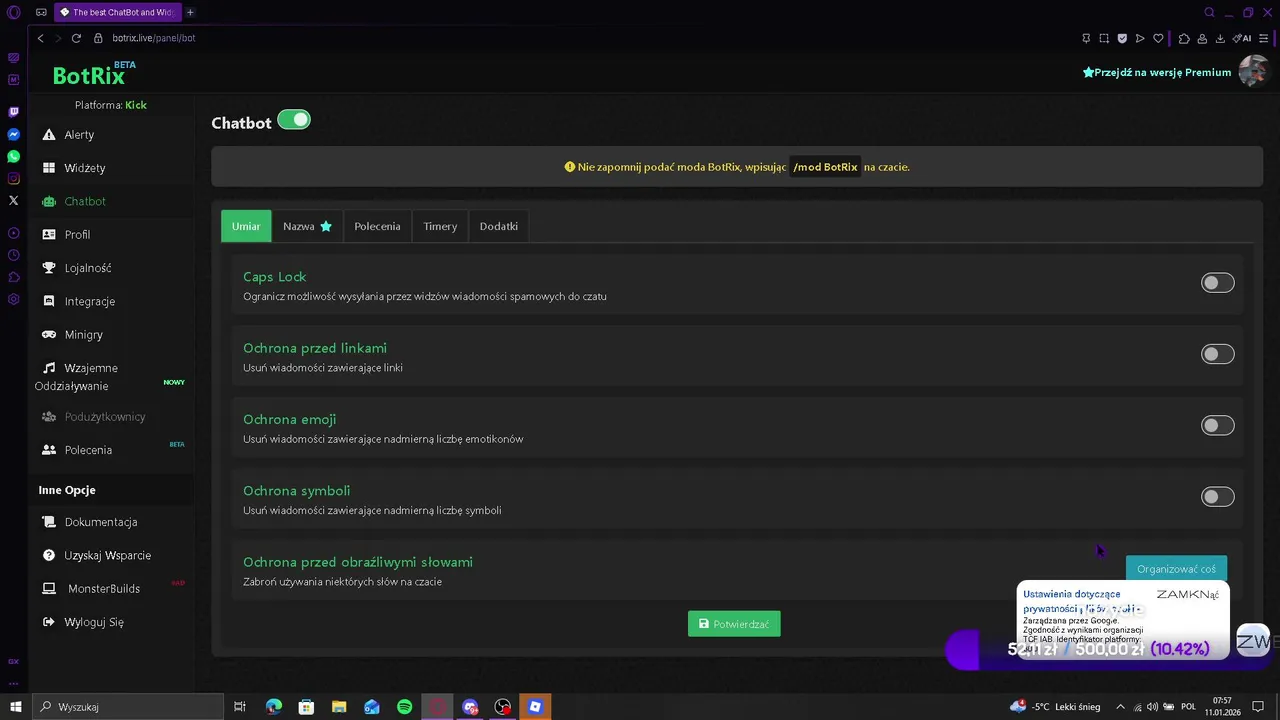Viewport: 1280px width, 720px height.
Task: Open the Widżety grid icon item
Action: 48,168
